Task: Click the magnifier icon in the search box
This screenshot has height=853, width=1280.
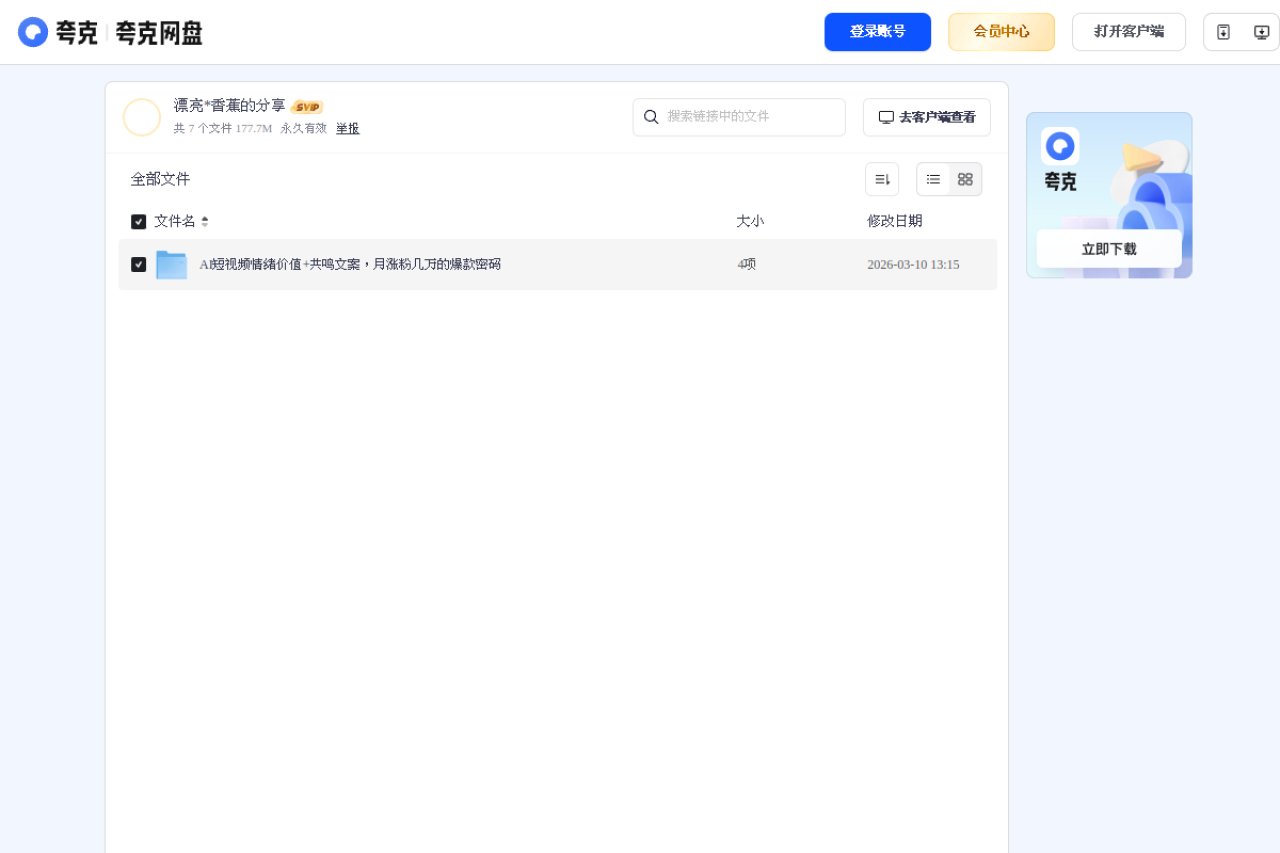Action: point(652,117)
